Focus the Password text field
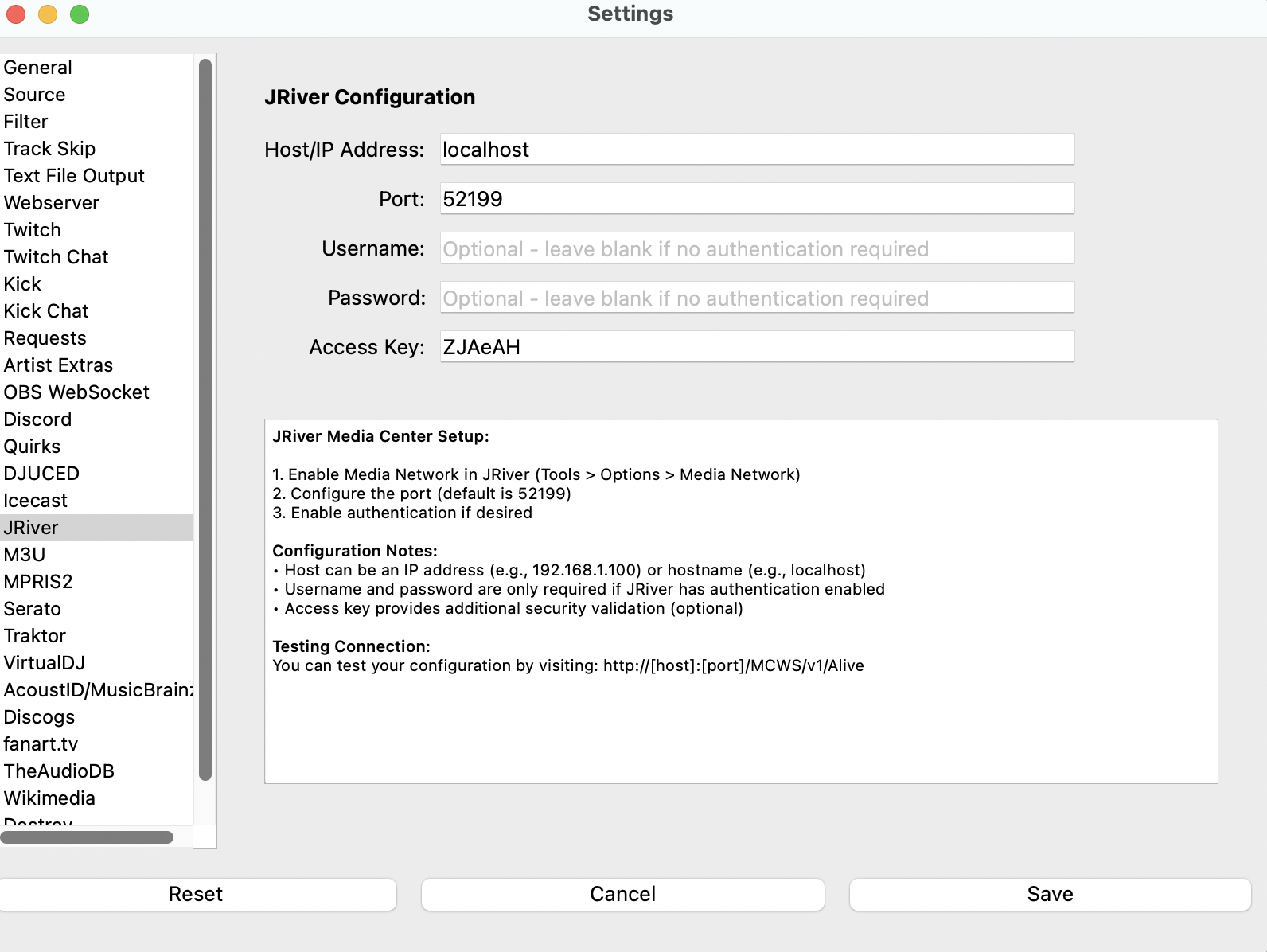This screenshot has width=1267, height=952. coord(757,298)
